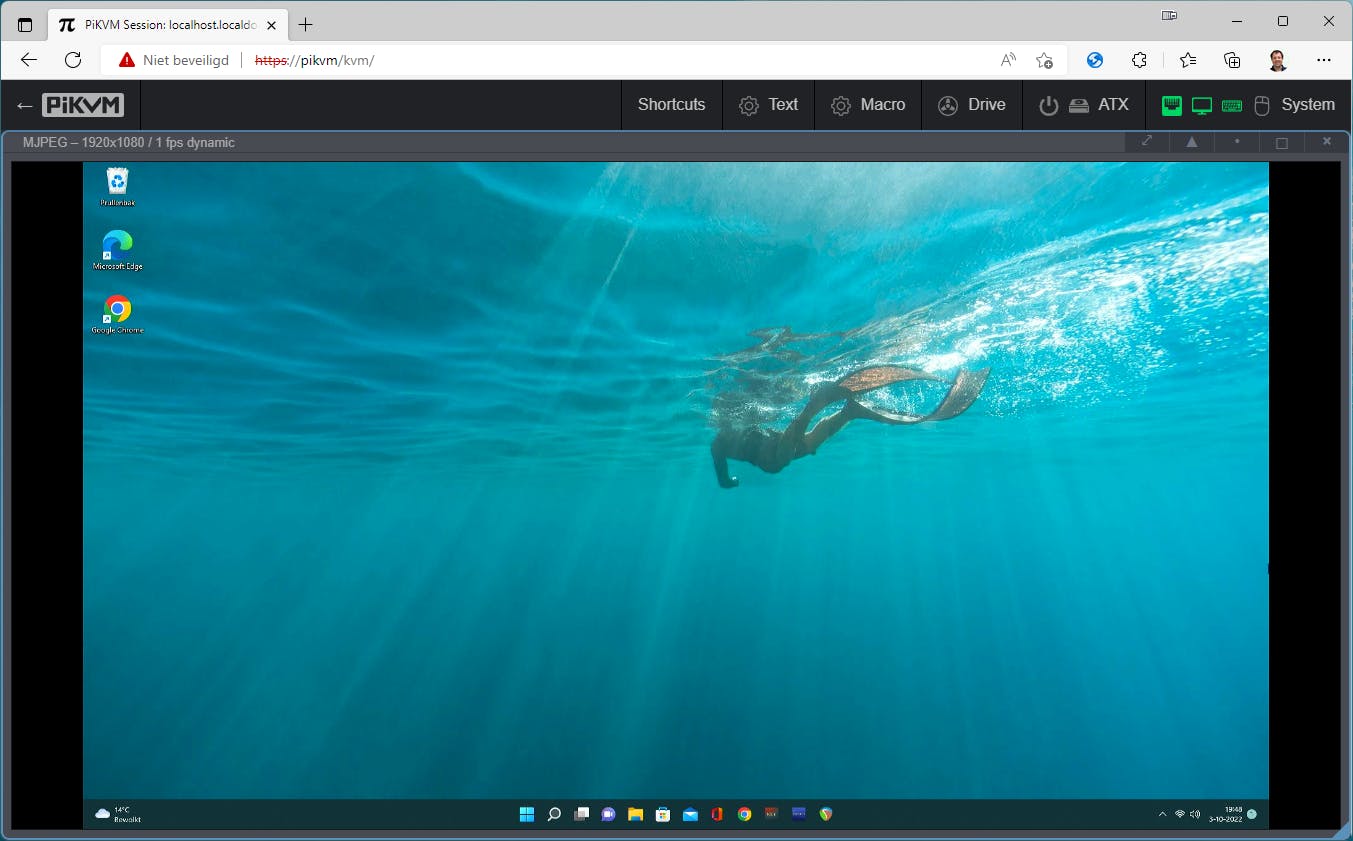Open the Prullenbak recycle bin on remote desktop
Screen dimensions: 1353x841
(118, 187)
